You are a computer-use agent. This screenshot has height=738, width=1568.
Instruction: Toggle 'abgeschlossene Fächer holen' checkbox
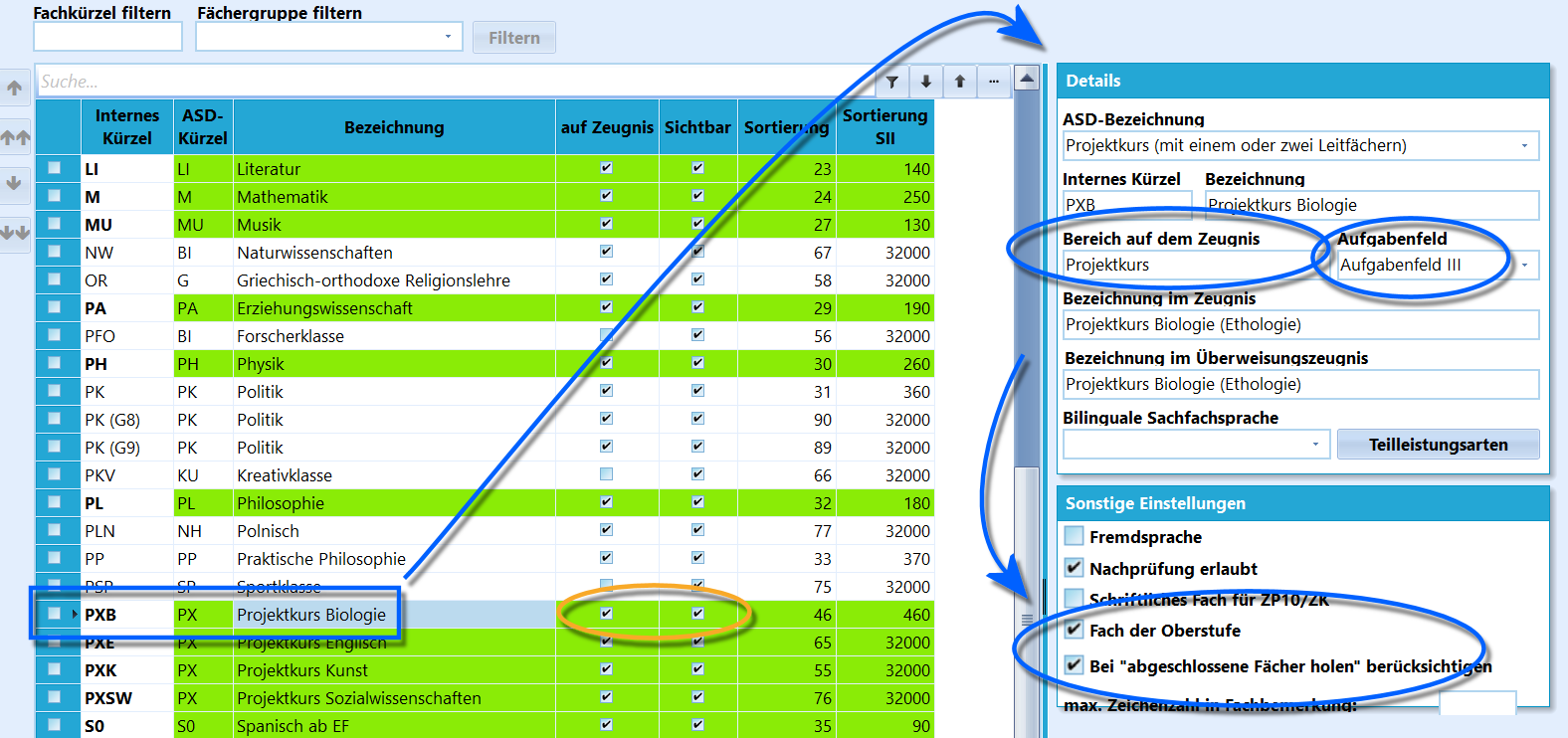[1074, 665]
